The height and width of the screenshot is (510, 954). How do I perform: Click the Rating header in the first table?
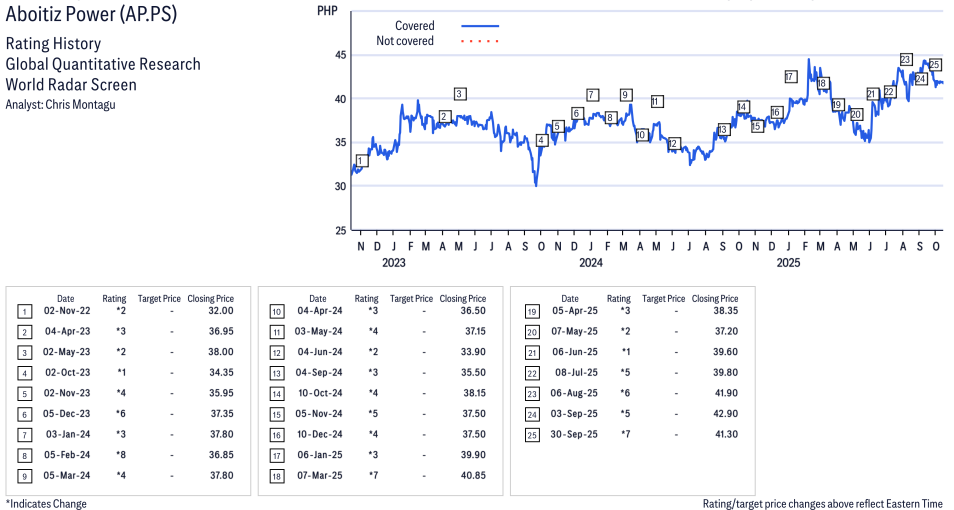114,298
